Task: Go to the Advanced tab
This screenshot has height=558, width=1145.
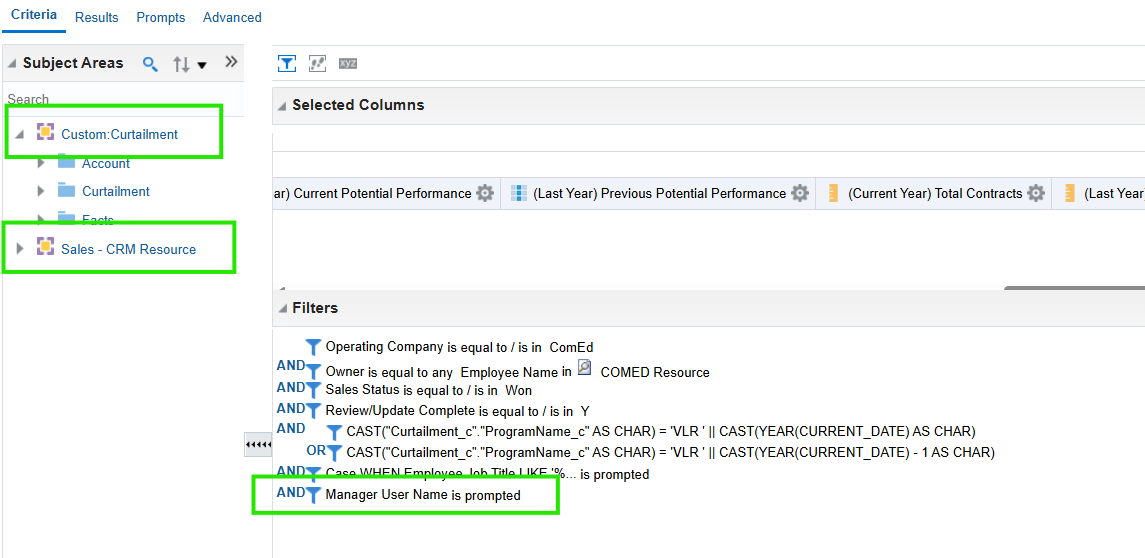Action: point(232,18)
